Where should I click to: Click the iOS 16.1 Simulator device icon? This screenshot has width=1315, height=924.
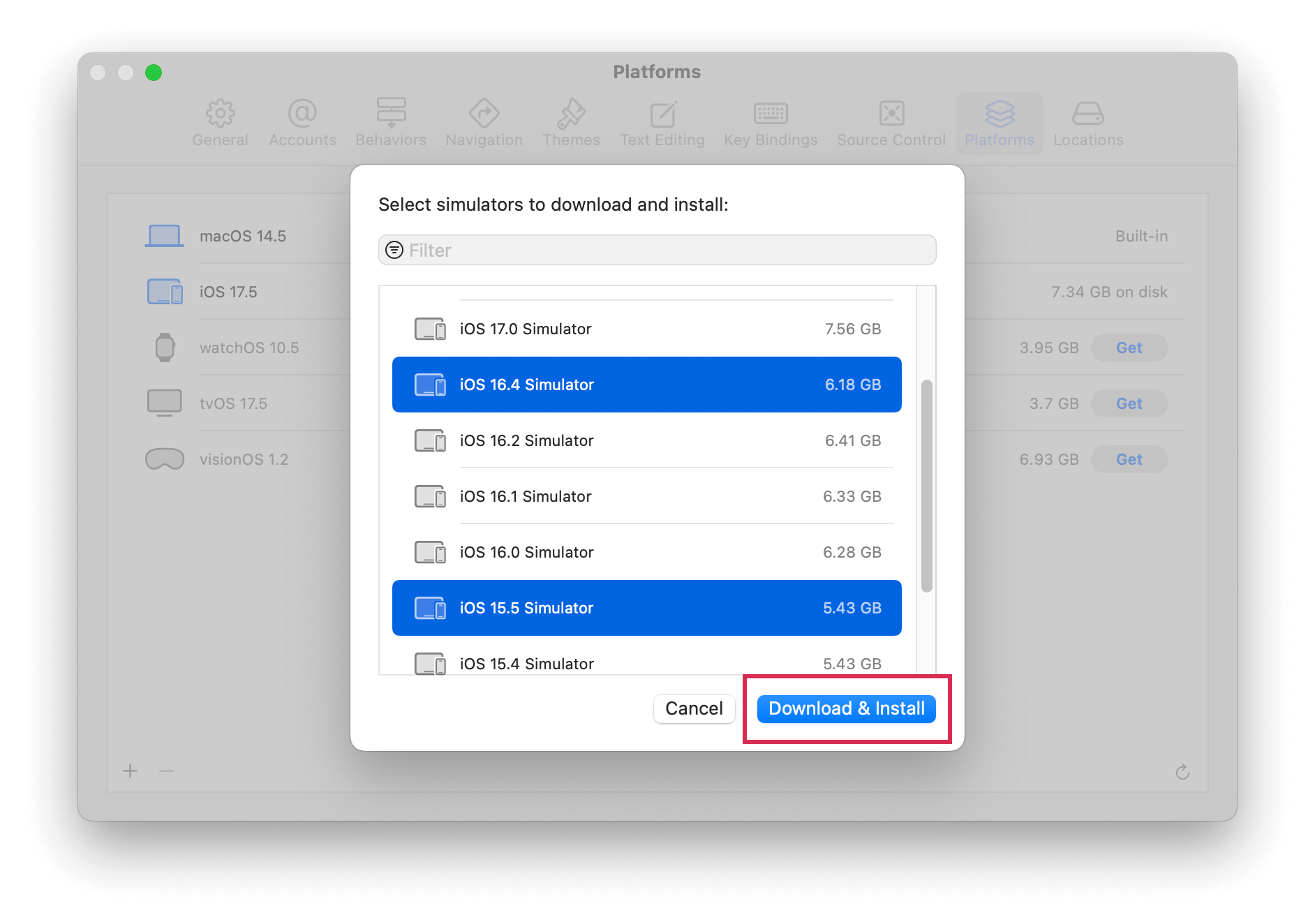(x=430, y=496)
